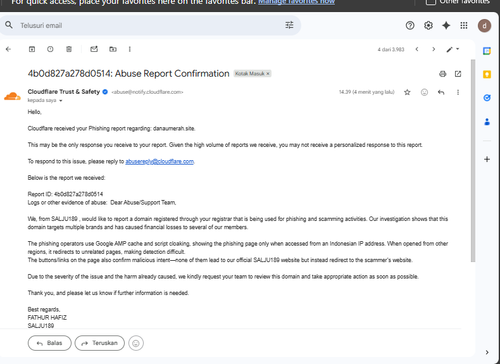Open more options in the email toolbar

point(130,49)
